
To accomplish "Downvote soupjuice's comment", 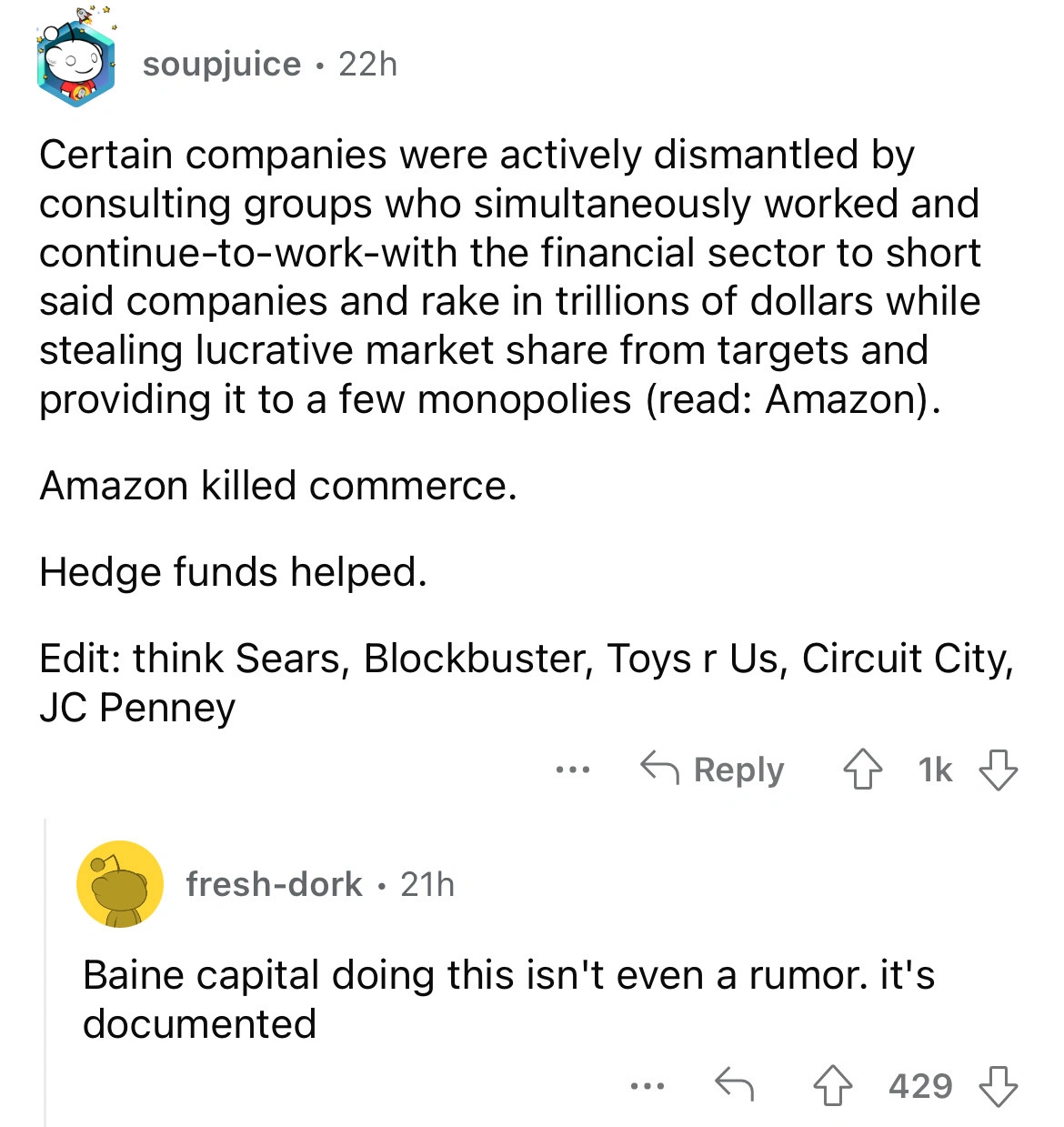I will [x=998, y=770].
